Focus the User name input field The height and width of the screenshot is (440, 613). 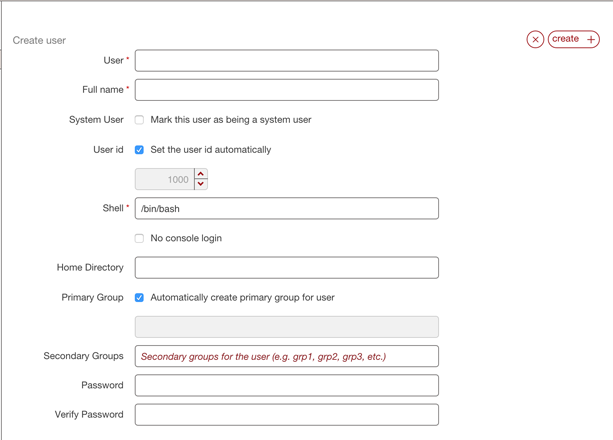tap(287, 61)
